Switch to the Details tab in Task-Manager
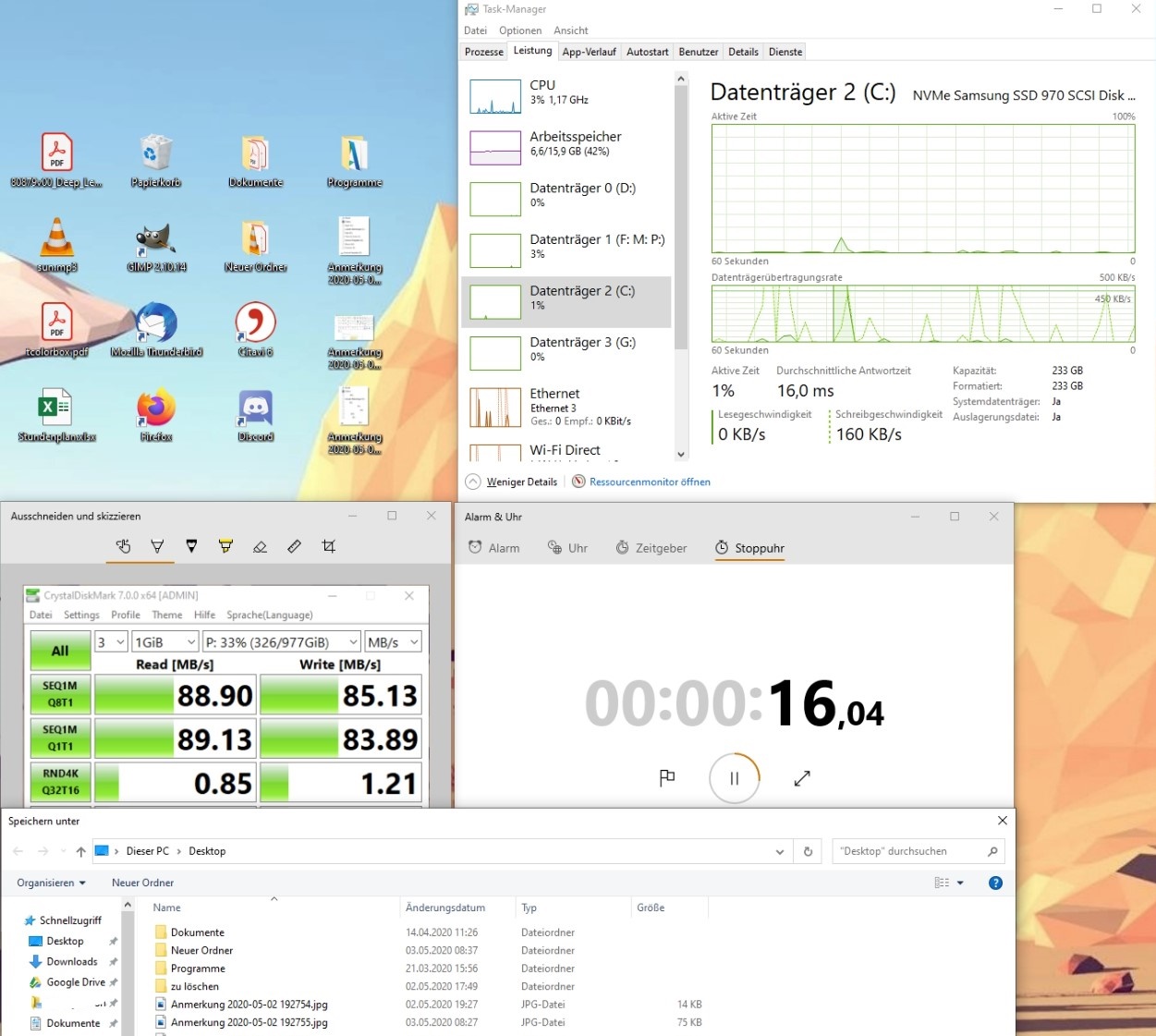The width and height of the screenshot is (1156, 1036). [743, 52]
